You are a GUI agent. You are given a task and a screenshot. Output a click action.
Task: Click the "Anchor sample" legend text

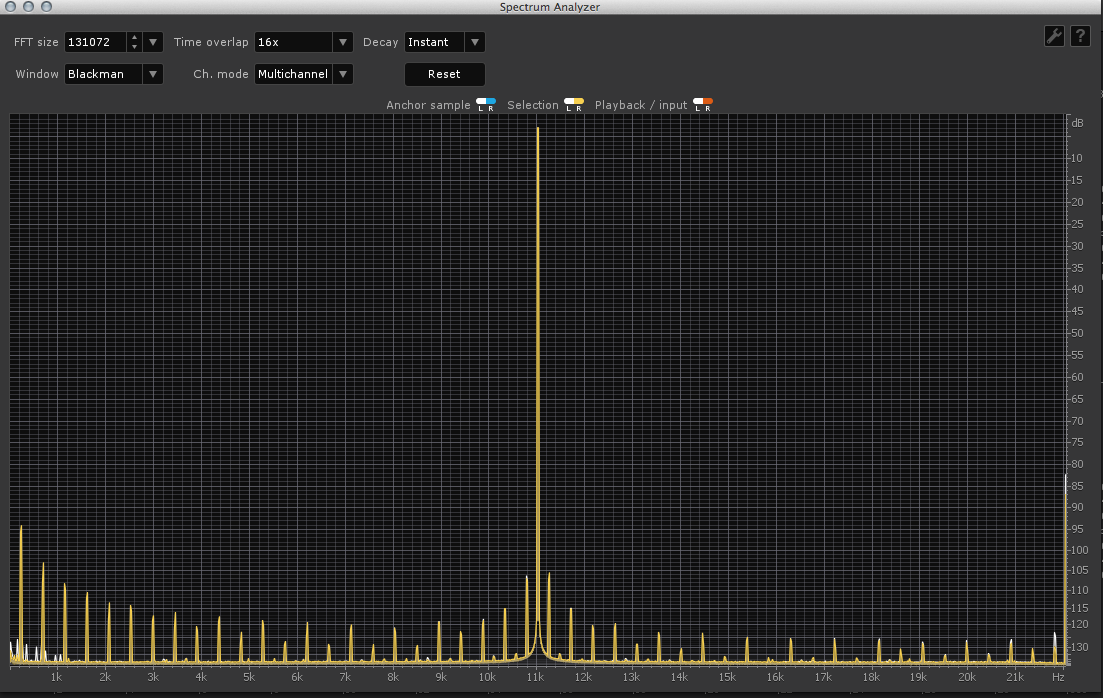[428, 105]
